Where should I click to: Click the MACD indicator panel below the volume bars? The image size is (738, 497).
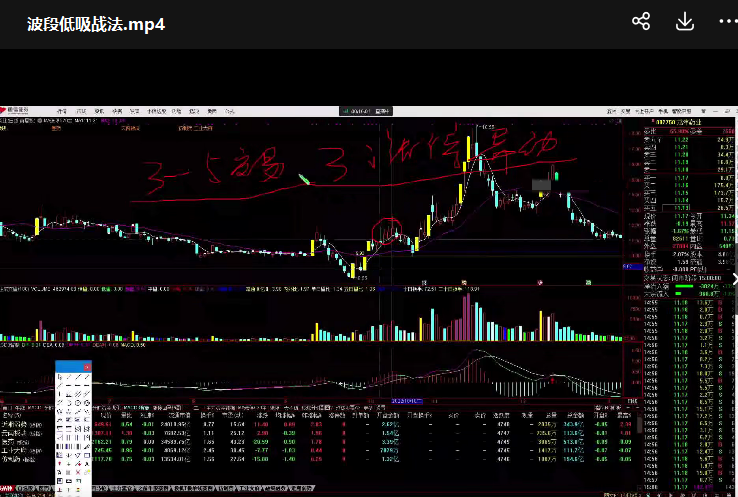300,375
